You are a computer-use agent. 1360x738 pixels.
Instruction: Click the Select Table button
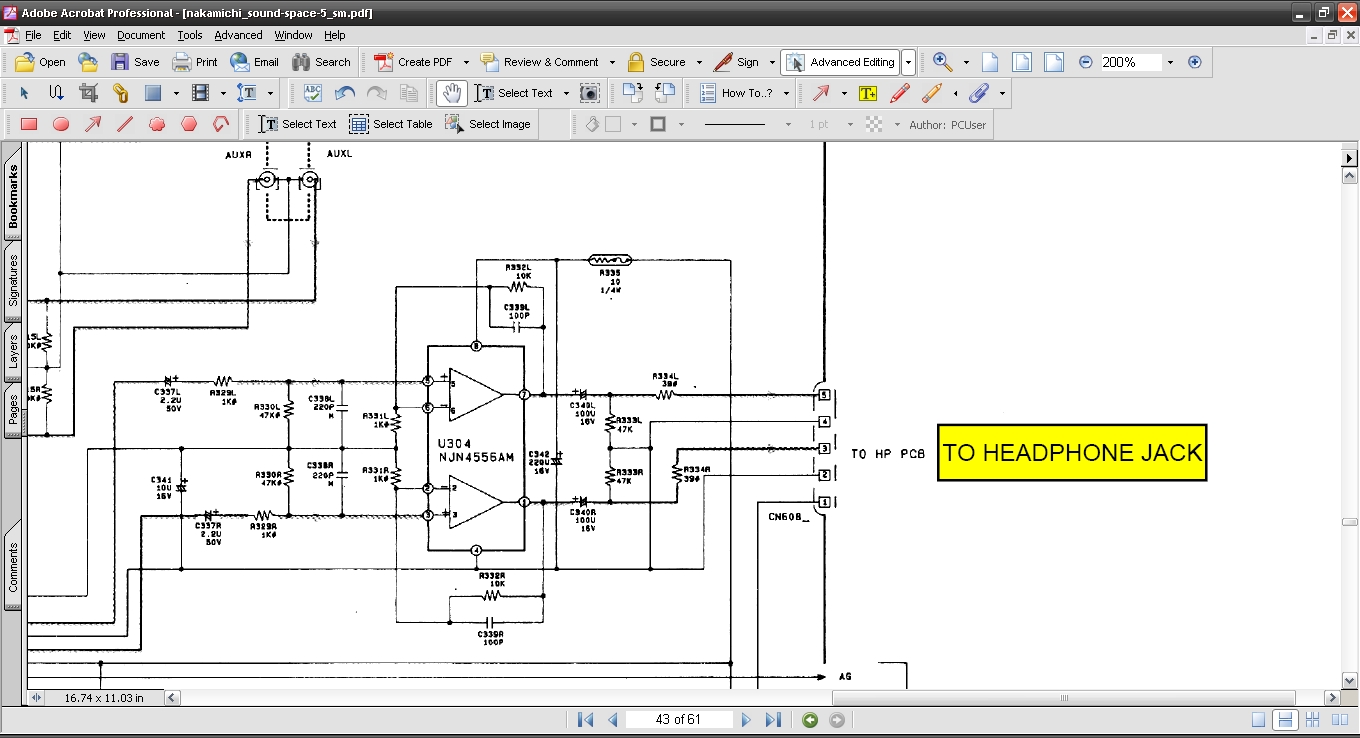pyautogui.click(x=391, y=124)
